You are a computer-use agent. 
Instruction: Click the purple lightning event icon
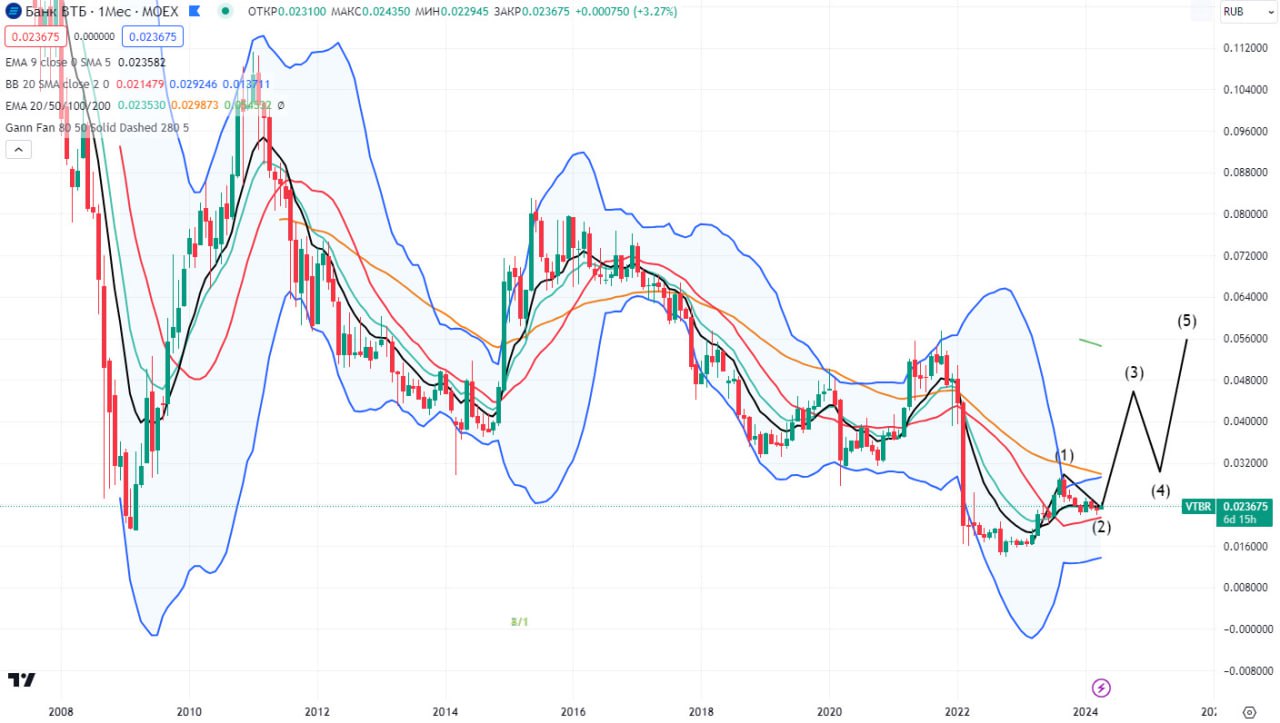click(x=1101, y=688)
